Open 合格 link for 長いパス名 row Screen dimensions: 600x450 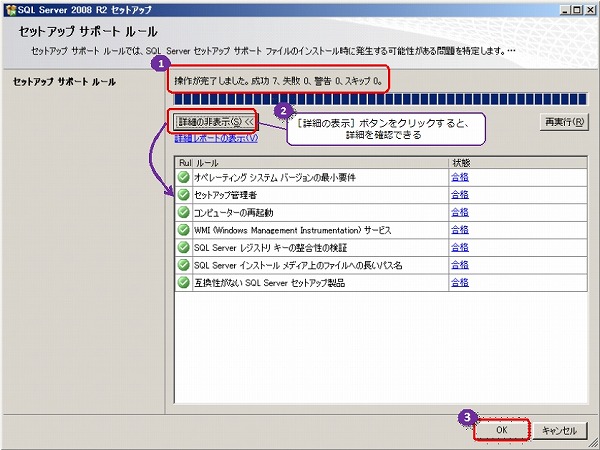pos(460,265)
